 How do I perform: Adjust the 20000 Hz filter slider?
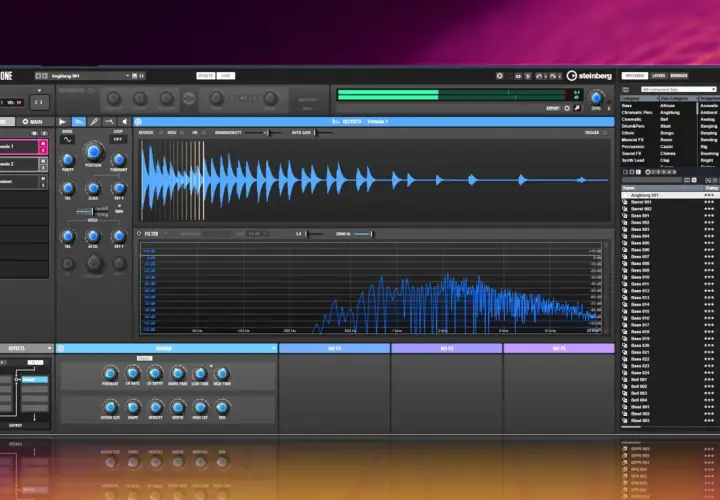point(363,234)
